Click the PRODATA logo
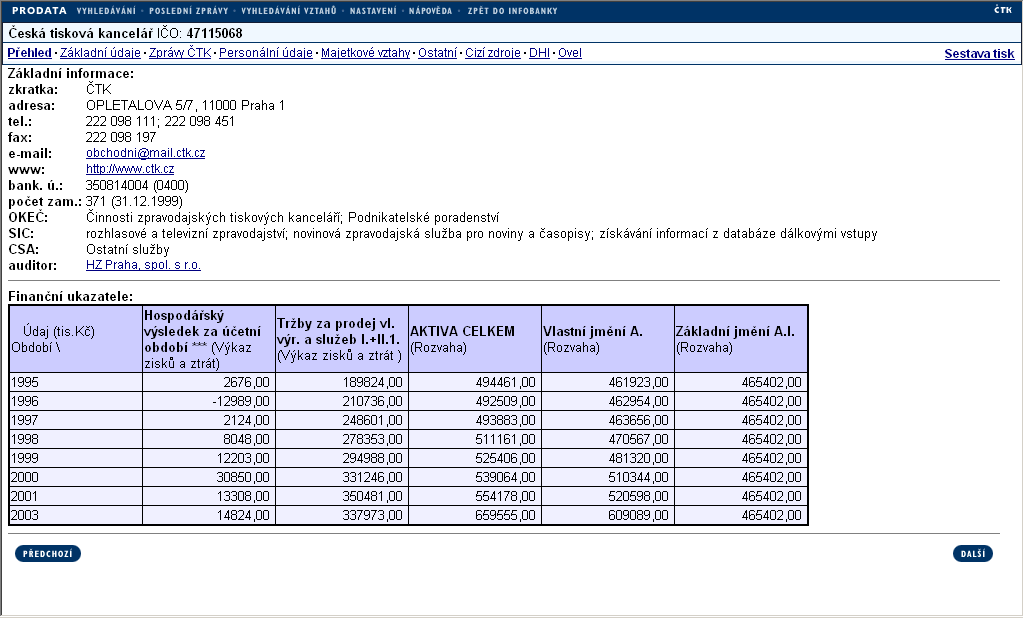 [39, 11]
